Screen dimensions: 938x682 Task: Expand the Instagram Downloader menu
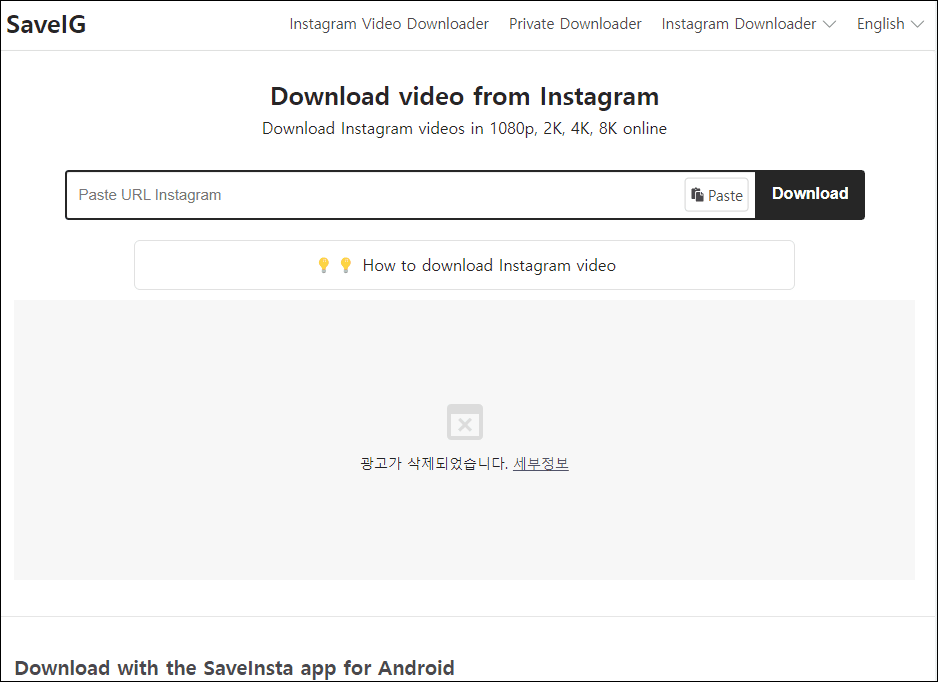pyautogui.click(x=748, y=24)
